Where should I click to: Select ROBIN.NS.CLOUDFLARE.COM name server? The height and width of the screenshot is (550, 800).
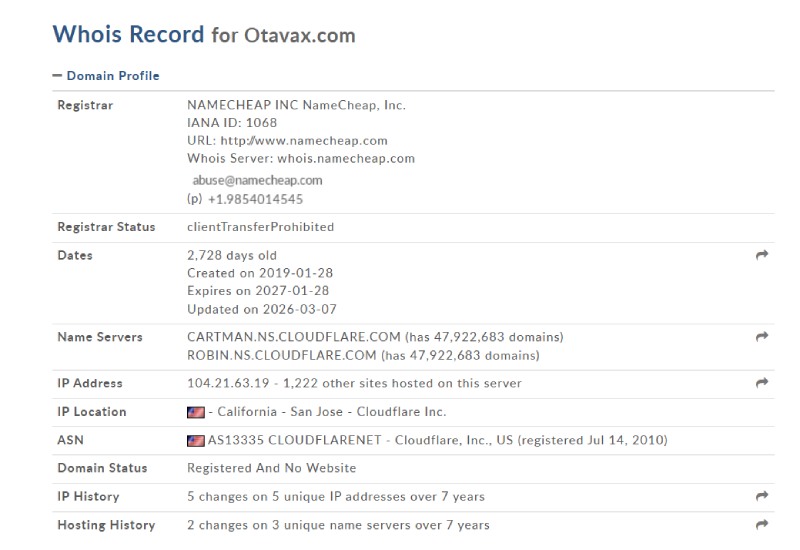(x=282, y=355)
